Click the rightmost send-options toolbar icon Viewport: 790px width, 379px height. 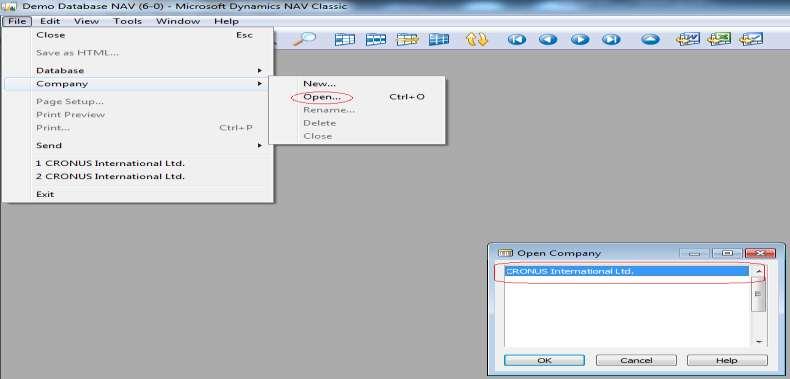pyautogui.click(x=751, y=39)
